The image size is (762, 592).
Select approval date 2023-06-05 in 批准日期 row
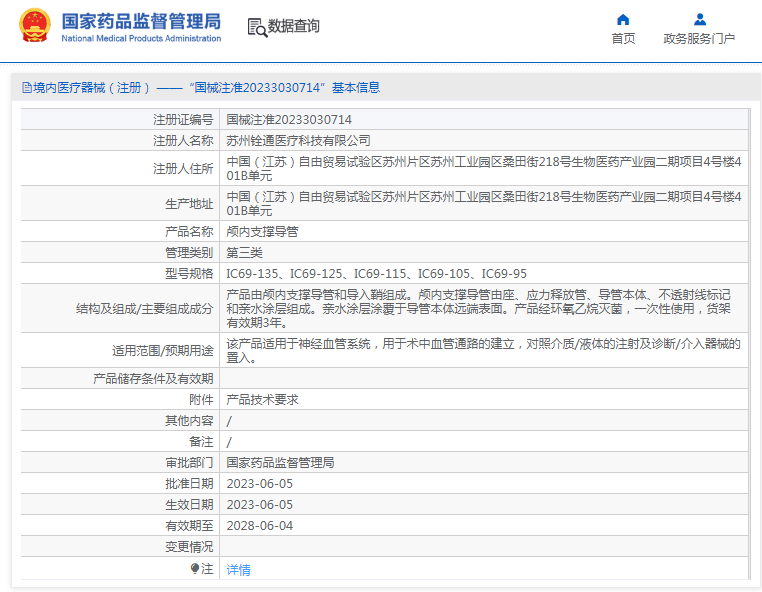tap(260, 484)
